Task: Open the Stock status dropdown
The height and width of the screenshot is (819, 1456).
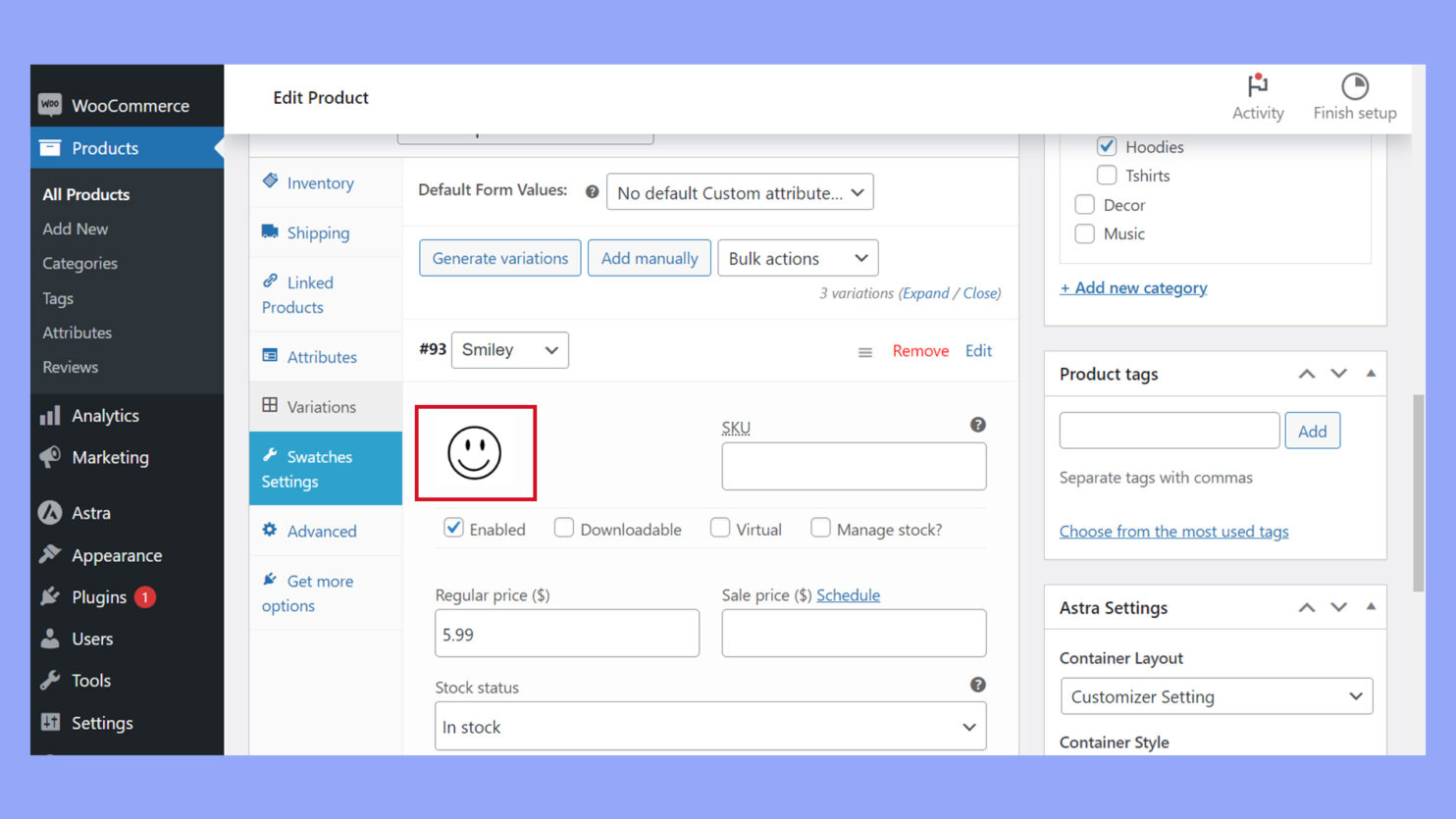Action: [x=709, y=726]
